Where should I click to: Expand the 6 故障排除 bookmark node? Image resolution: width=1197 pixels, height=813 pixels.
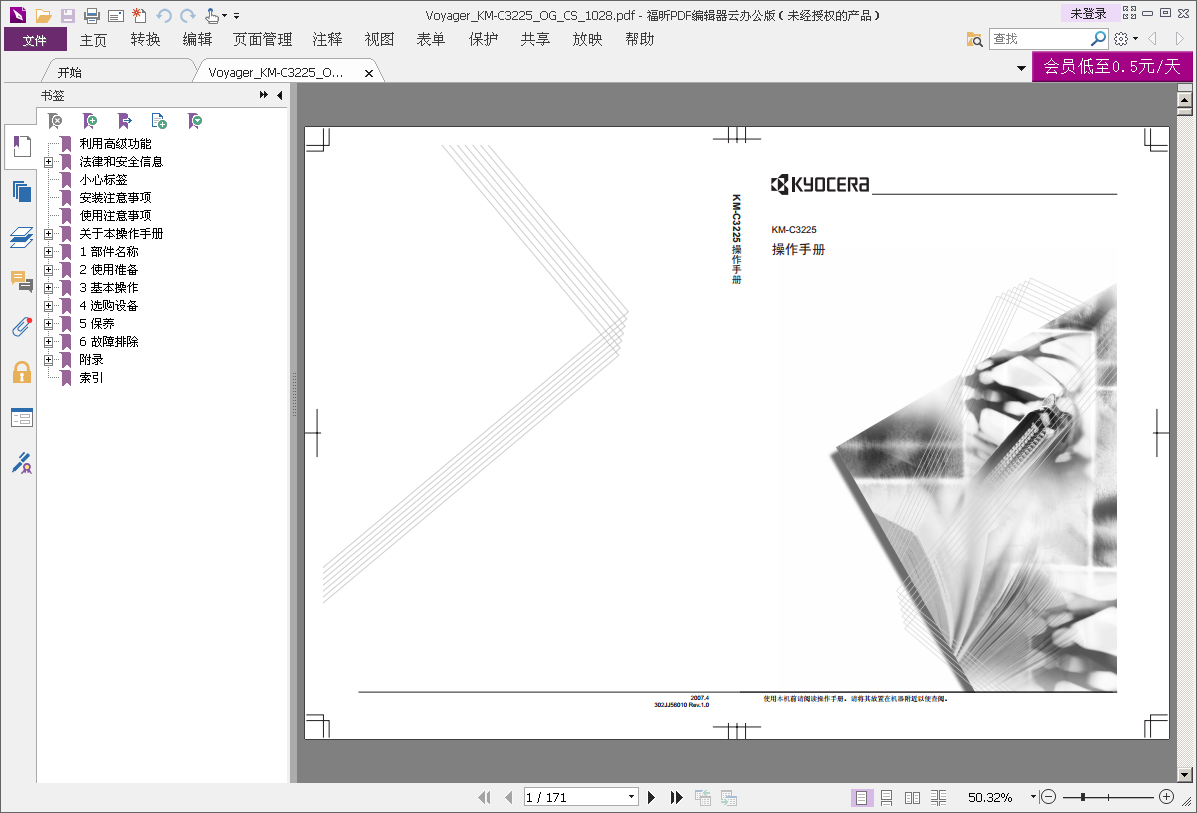[x=48, y=342]
